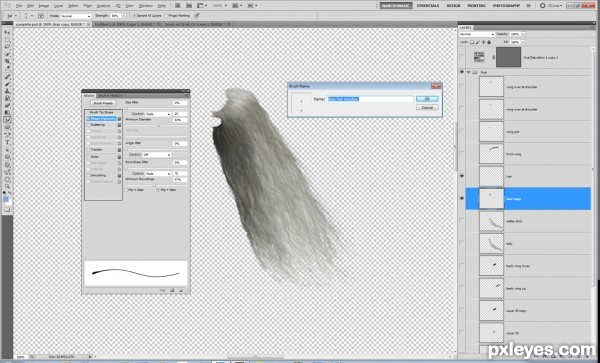Open the Arrange Documents dropdown
The height and width of the screenshot is (363, 600).
(237, 6)
